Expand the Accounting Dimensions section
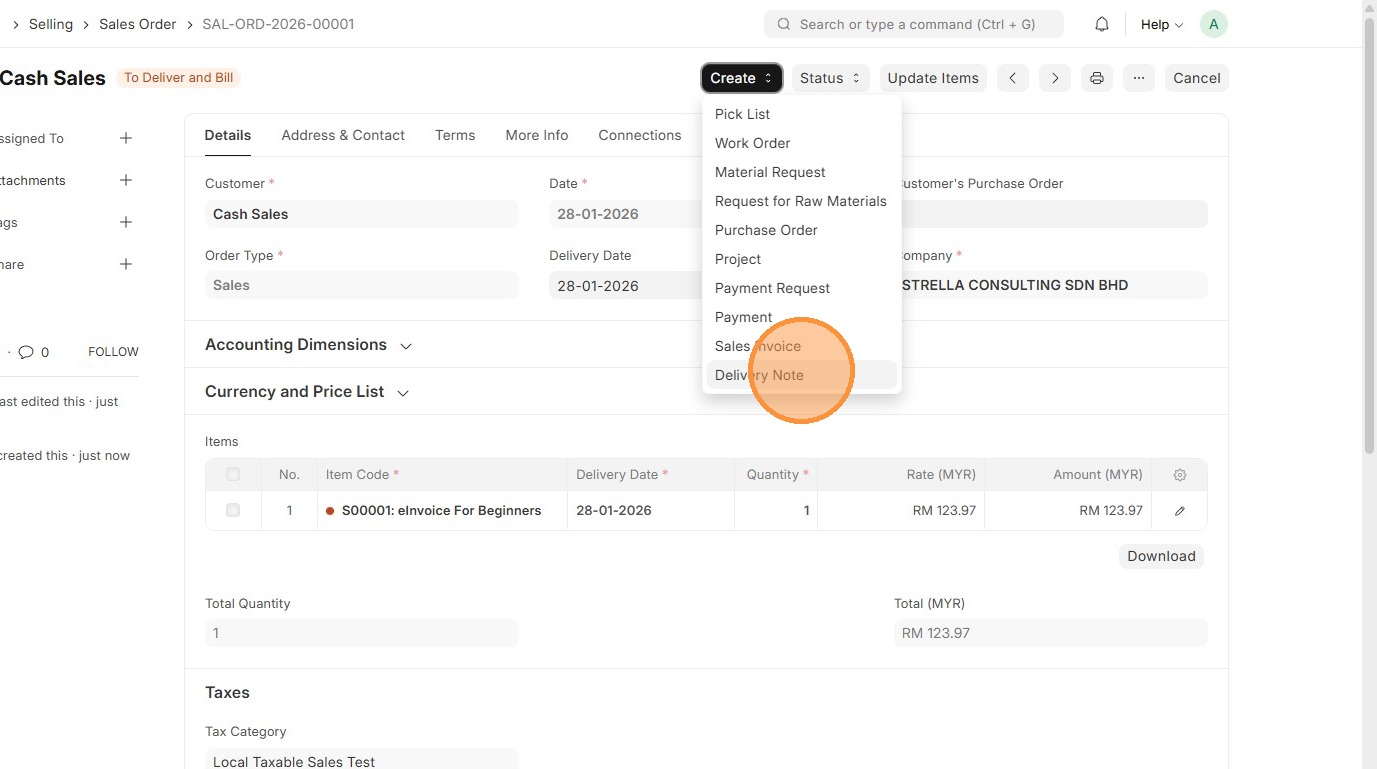 tap(308, 345)
